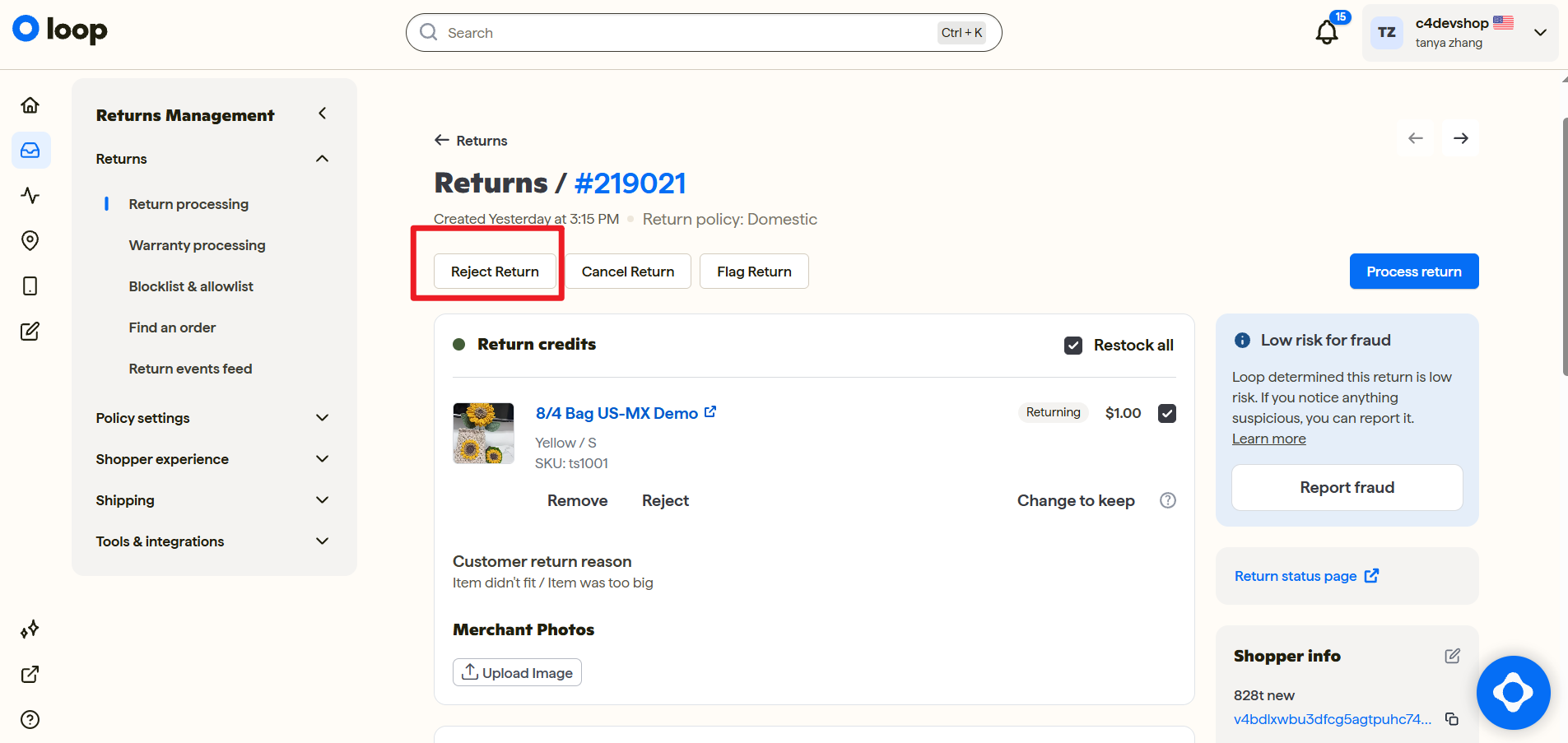
Task: Click the Cancel Return button
Action: tap(628, 272)
